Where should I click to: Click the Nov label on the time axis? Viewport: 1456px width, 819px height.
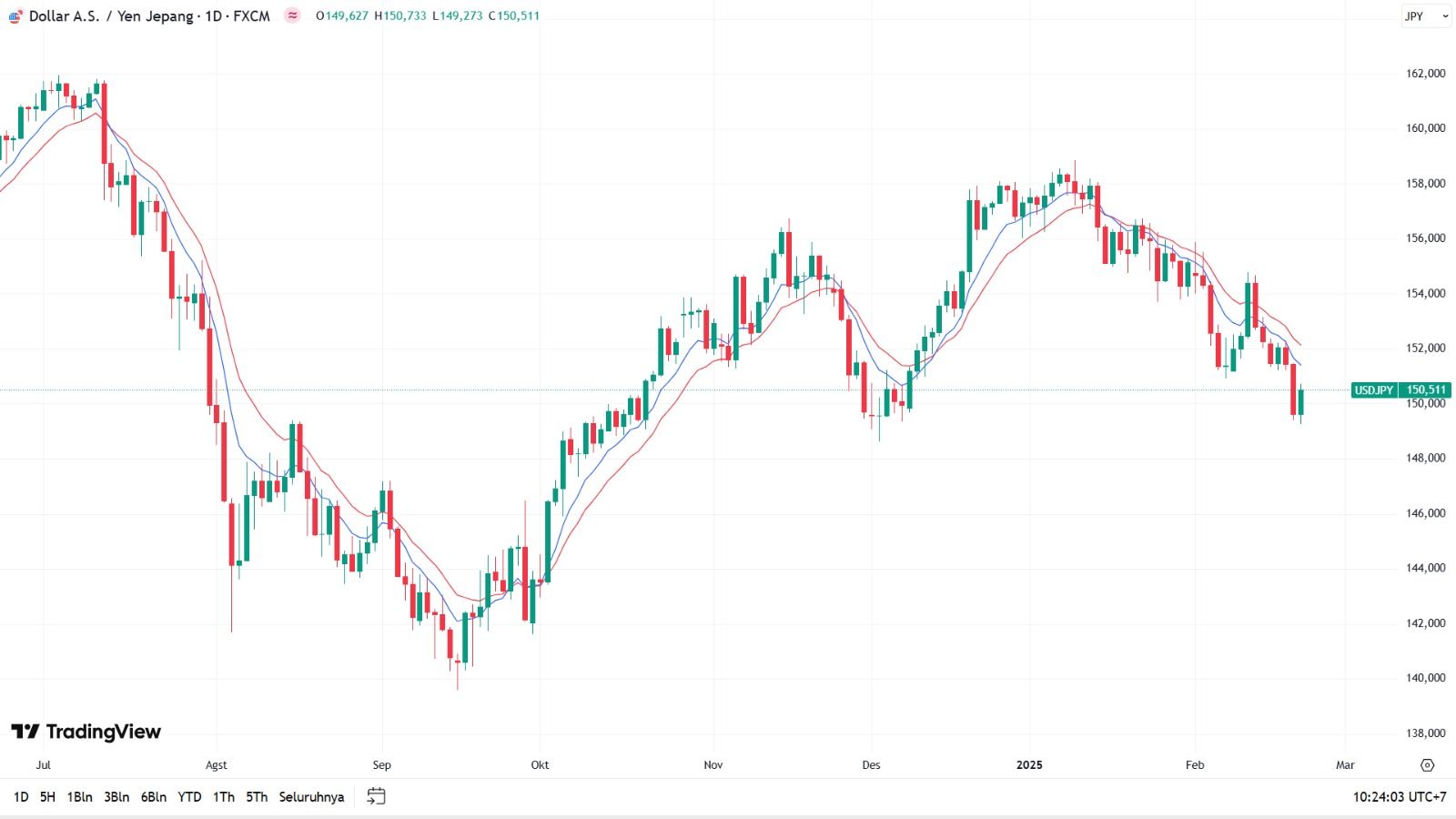[x=713, y=765]
